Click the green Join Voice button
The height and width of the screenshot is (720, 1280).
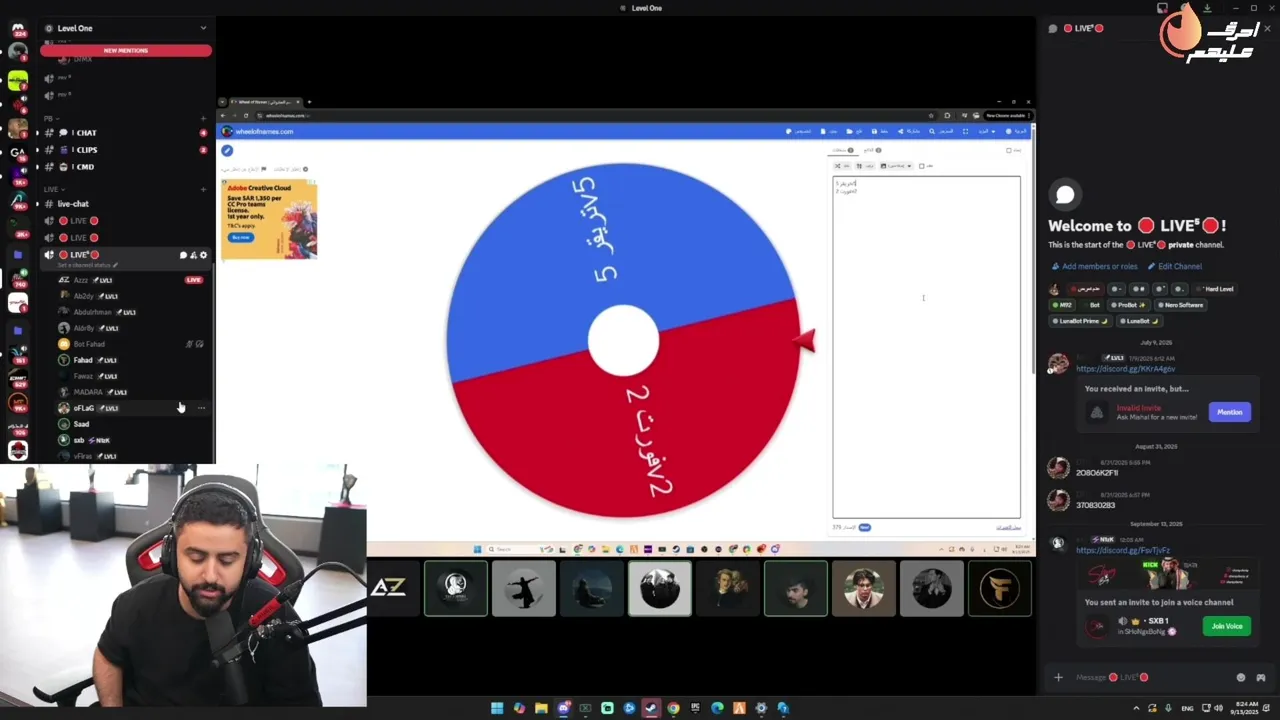pos(1226,626)
